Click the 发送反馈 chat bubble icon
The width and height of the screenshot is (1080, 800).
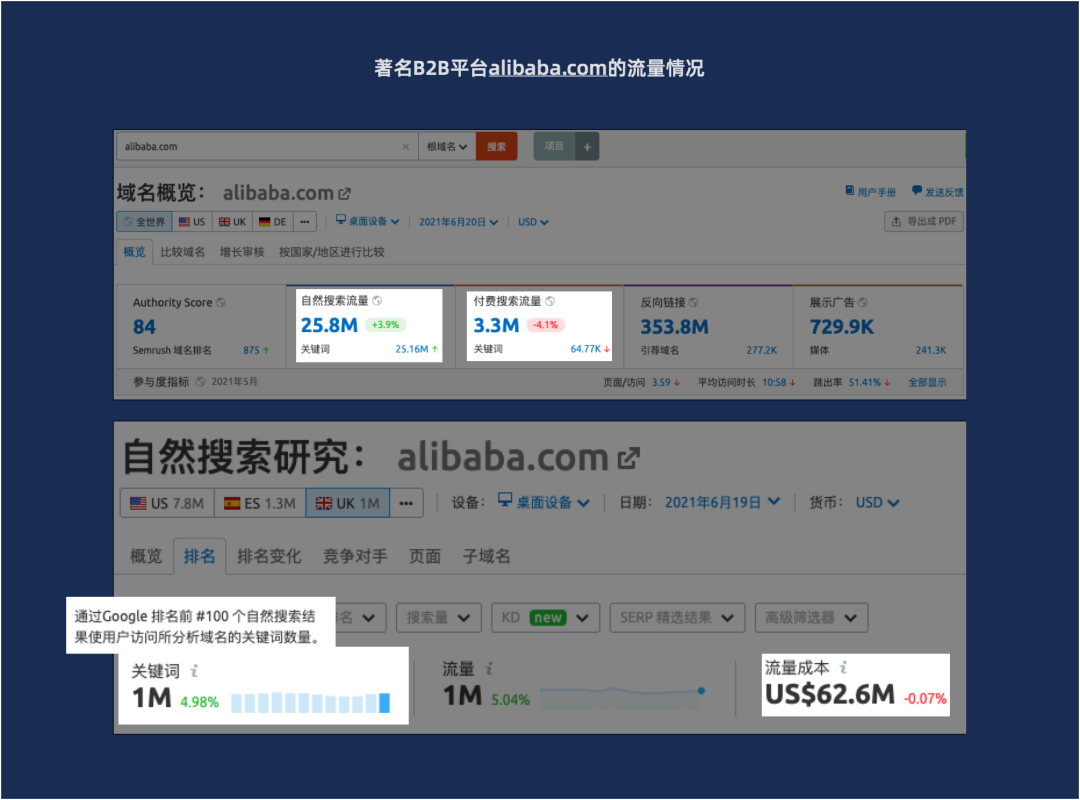coord(917,191)
